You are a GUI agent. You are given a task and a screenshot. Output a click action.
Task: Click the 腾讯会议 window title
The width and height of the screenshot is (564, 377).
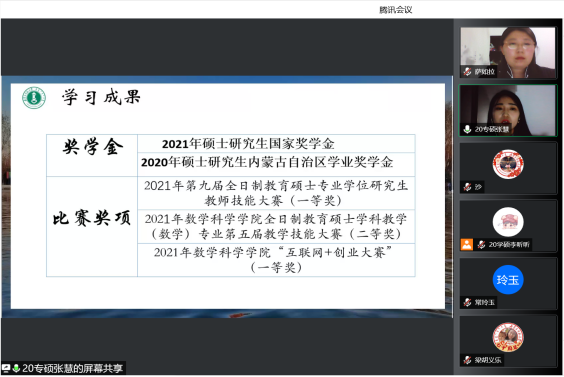396,10
